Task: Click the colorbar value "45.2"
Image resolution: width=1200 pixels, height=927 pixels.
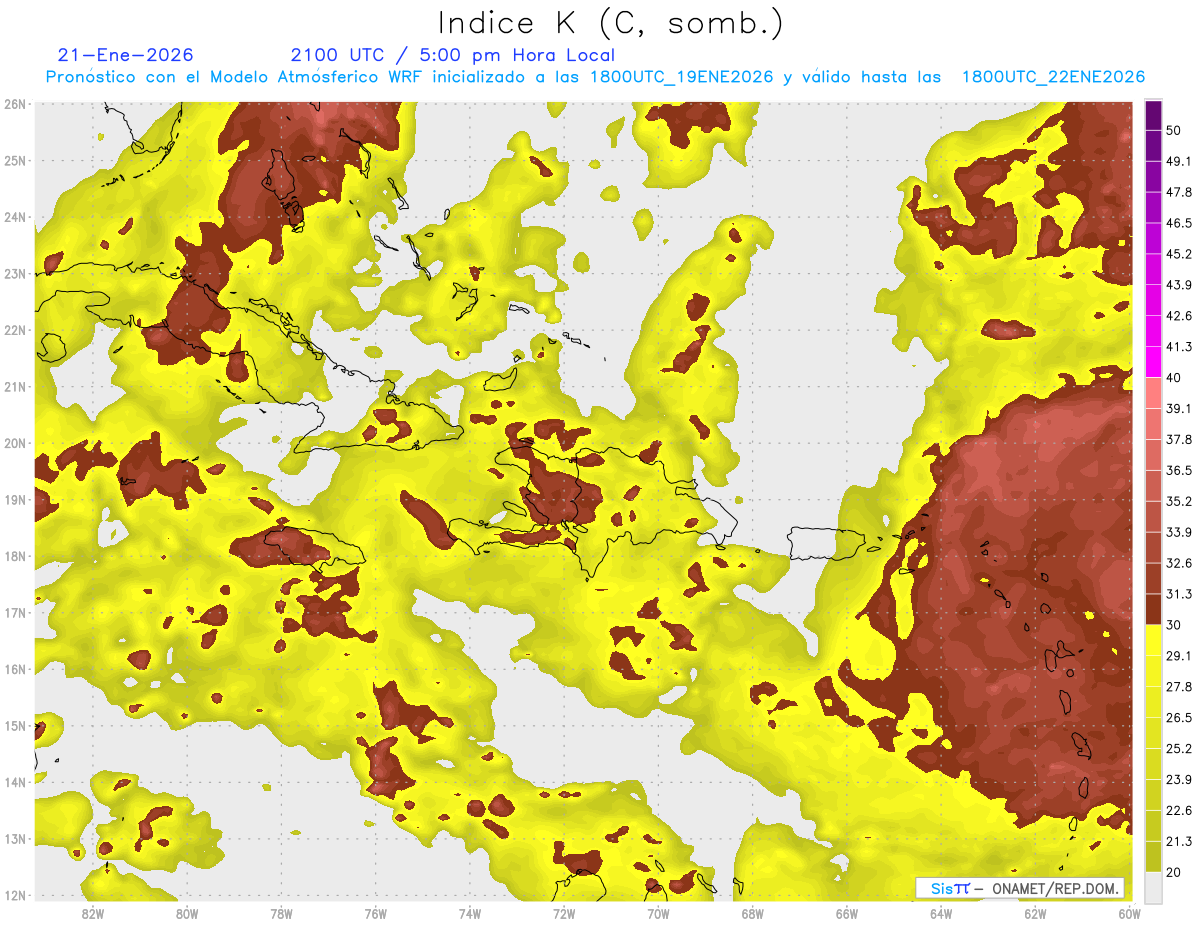Action: [1179, 254]
